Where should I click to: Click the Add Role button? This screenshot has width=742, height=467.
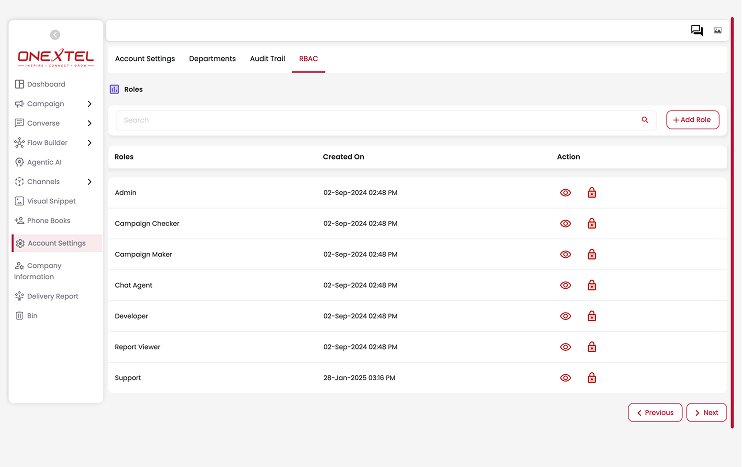pos(692,120)
